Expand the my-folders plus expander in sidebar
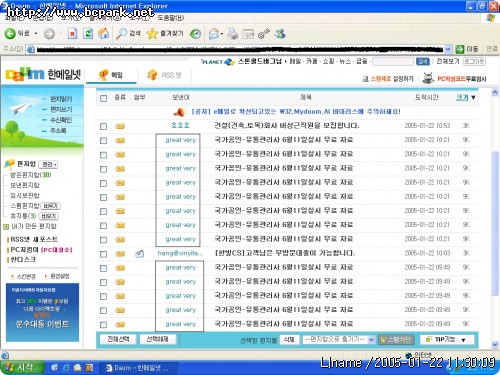The height and width of the screenshot is (375, 500). (6, 227)
